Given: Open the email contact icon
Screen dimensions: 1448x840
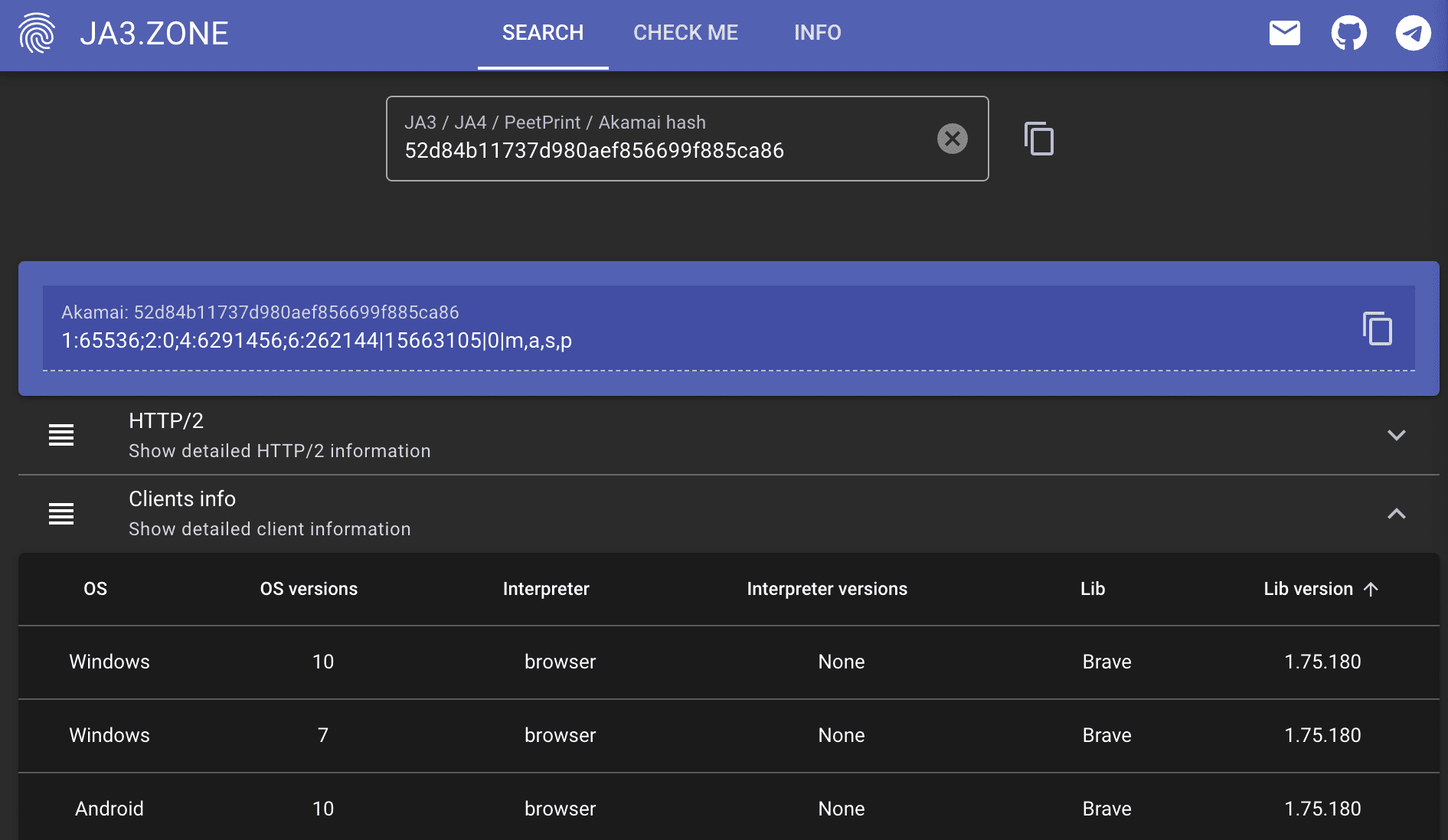Looking at the screenshot, I should pyautogui.click(x=1284, y=33).
